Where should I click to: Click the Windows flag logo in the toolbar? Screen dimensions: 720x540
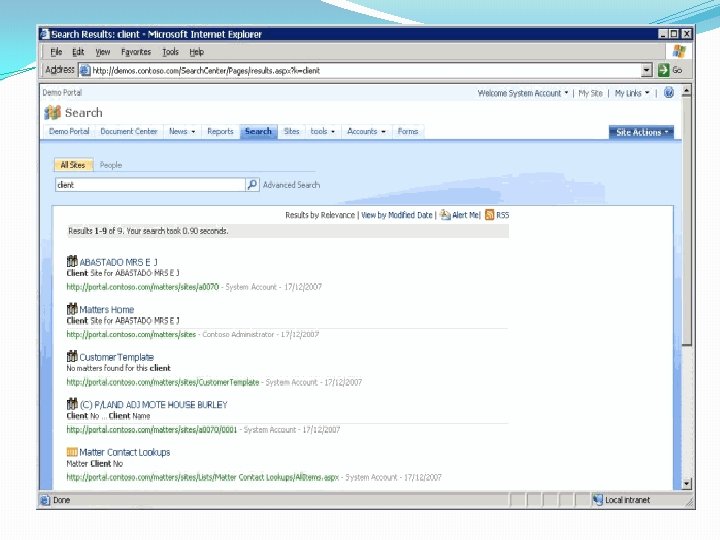(679, 51)
